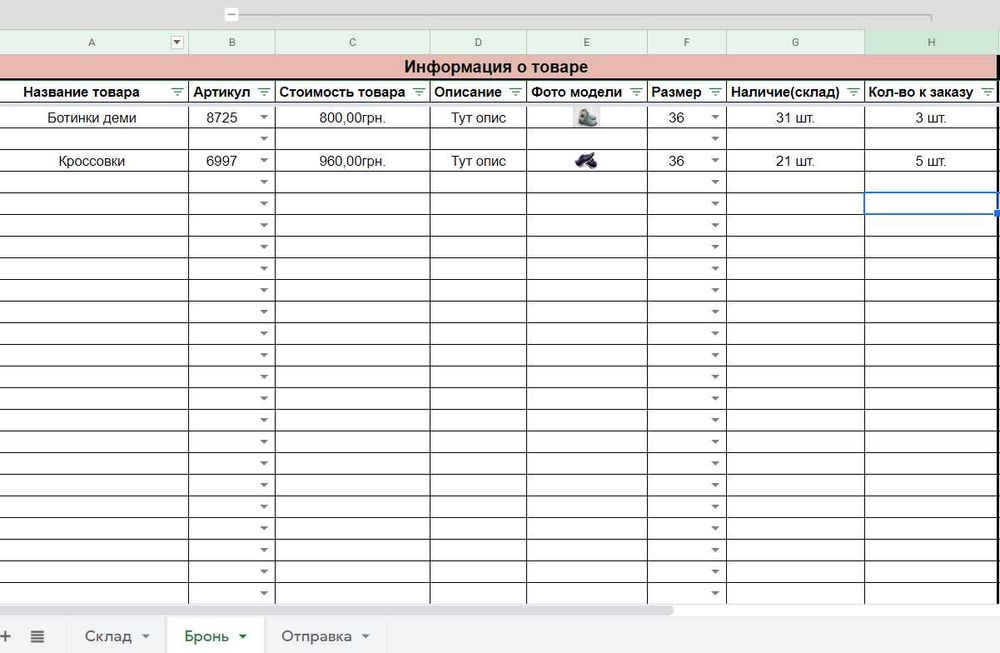Select the stock cell 31 шт.
Screen dimensions: 1000x653
click(795, 117)
